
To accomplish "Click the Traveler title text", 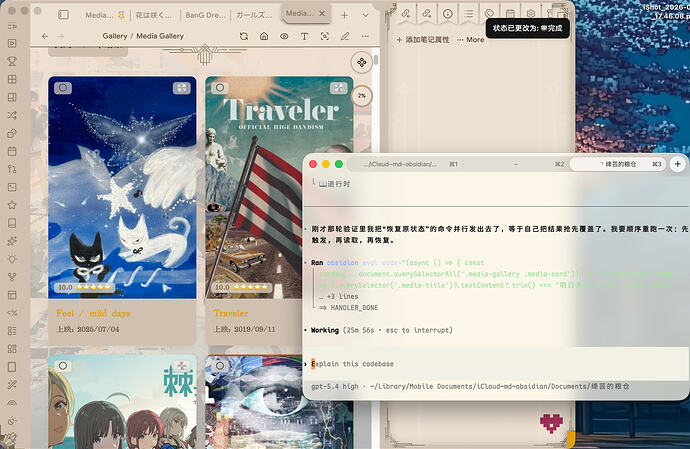I will (x=231, y=313).
